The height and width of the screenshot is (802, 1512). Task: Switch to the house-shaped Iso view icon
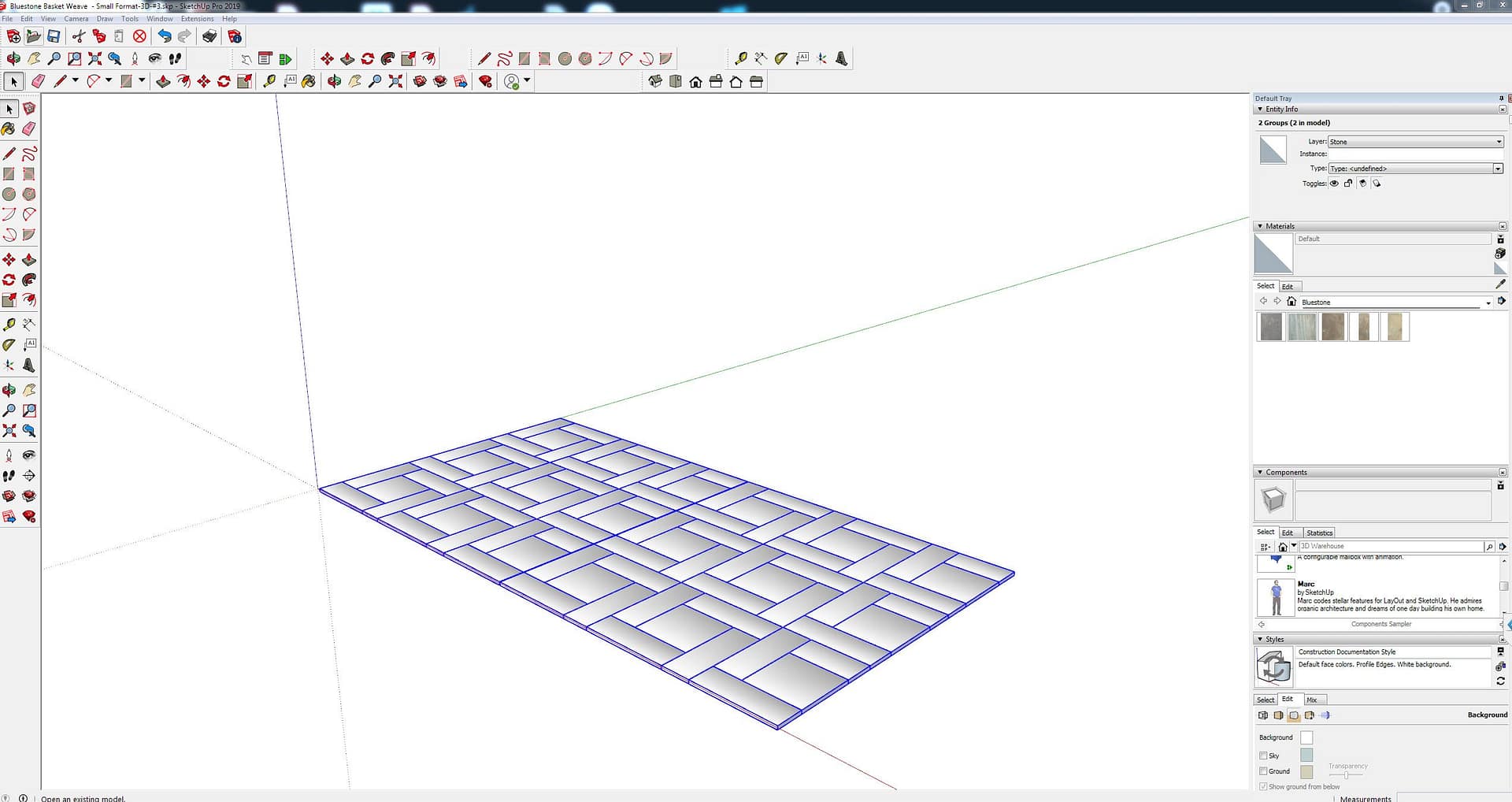tap(695, 82)
